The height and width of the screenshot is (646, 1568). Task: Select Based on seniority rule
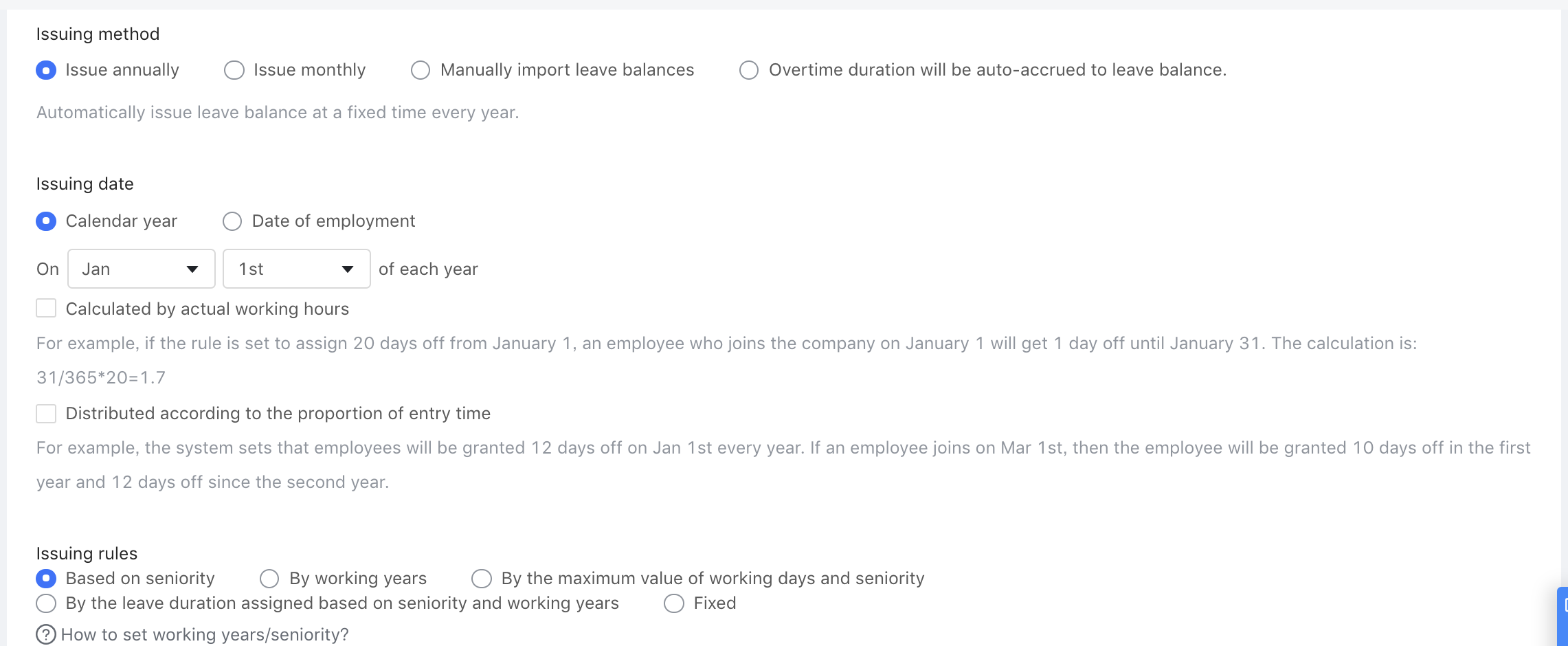point(46,579)
